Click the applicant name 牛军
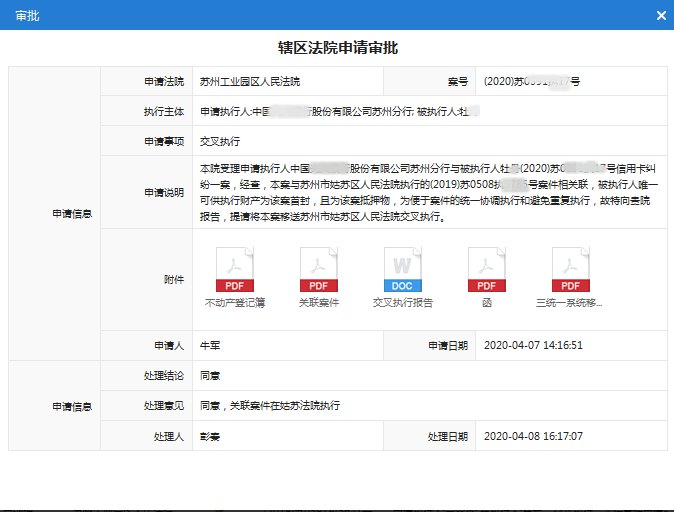 click(x=210, y=345)
